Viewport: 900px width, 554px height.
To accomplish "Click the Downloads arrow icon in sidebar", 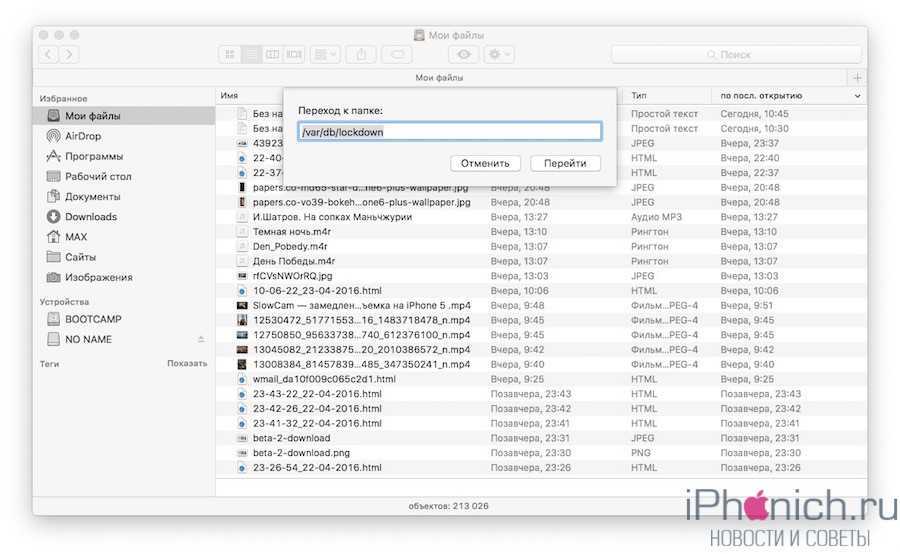I will click(x=54, y=217).
